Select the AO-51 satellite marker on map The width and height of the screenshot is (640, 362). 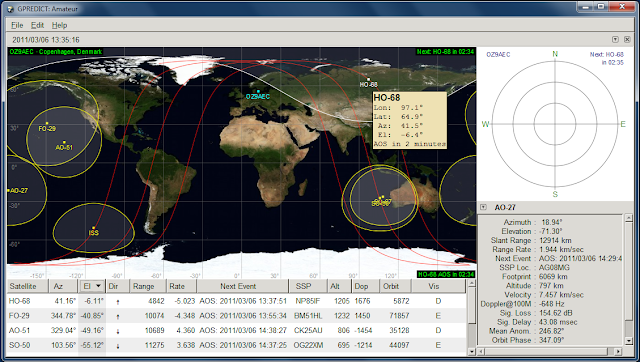[64, 142]
